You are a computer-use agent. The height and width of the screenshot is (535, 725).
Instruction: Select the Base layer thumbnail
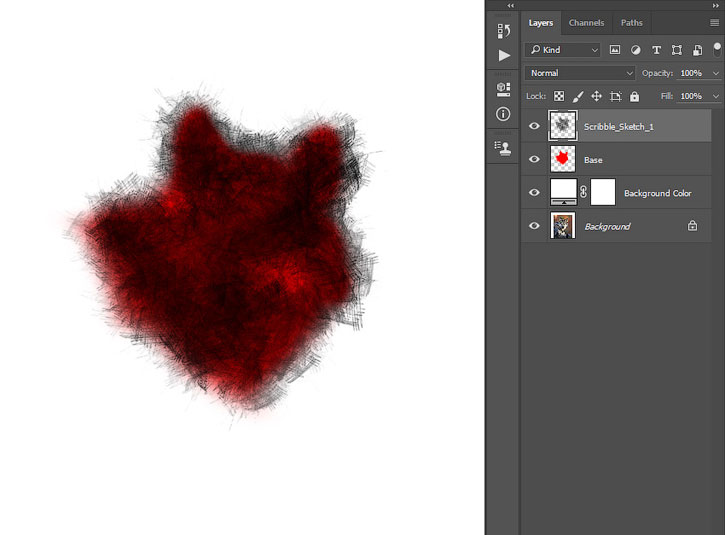(563, 159)
